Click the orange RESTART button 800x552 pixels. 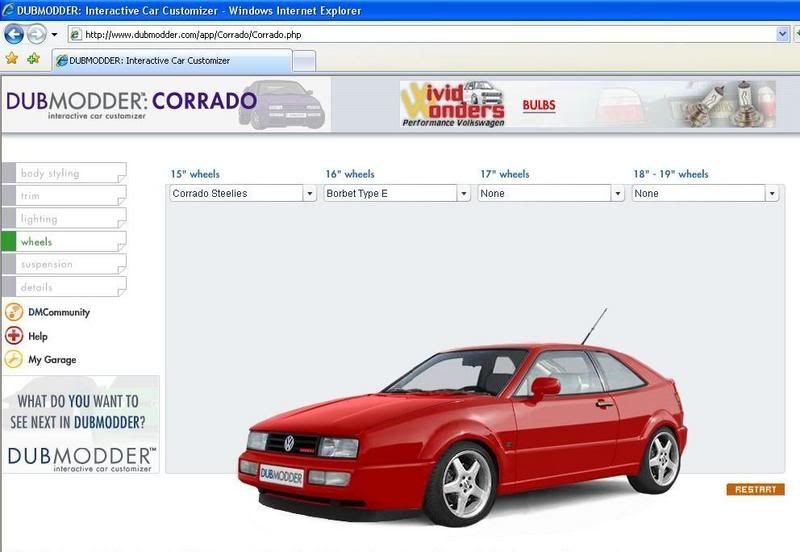pos(756,489)
